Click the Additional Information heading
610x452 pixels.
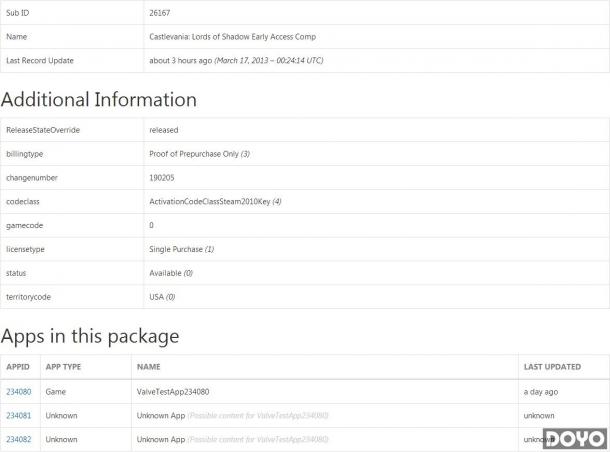pyautogui.click(x=99, y=99)
